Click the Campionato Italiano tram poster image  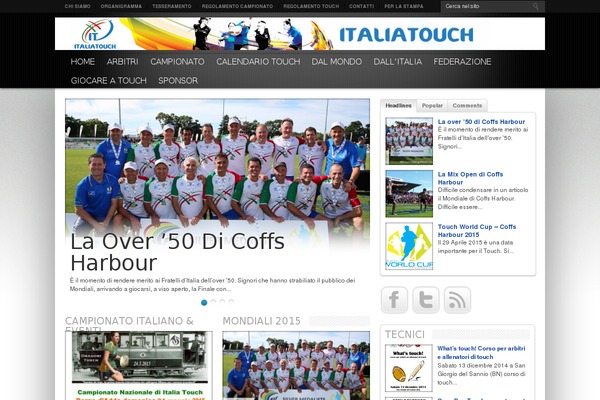pyautogui.click(x=140, y=366)
